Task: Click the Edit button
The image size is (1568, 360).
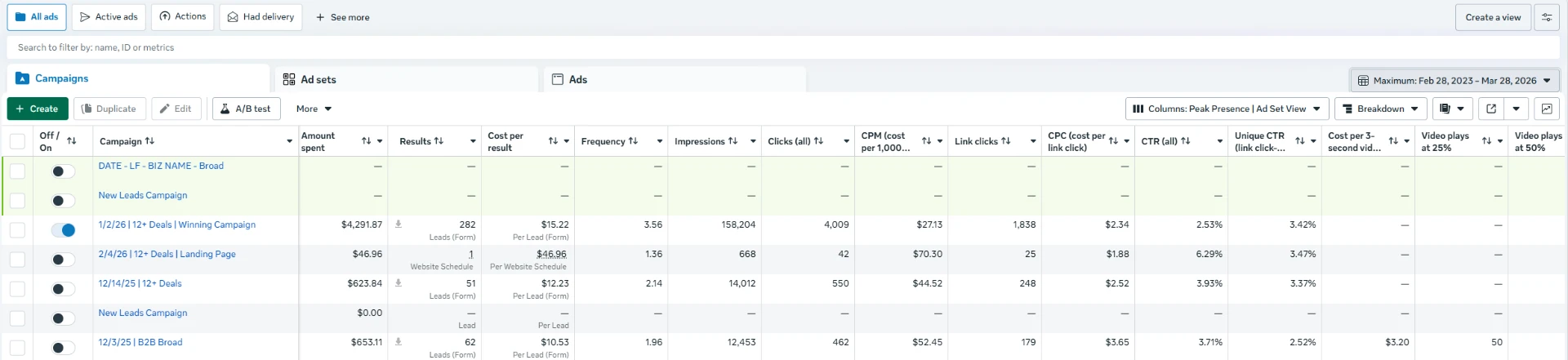Action: point(176,109)
